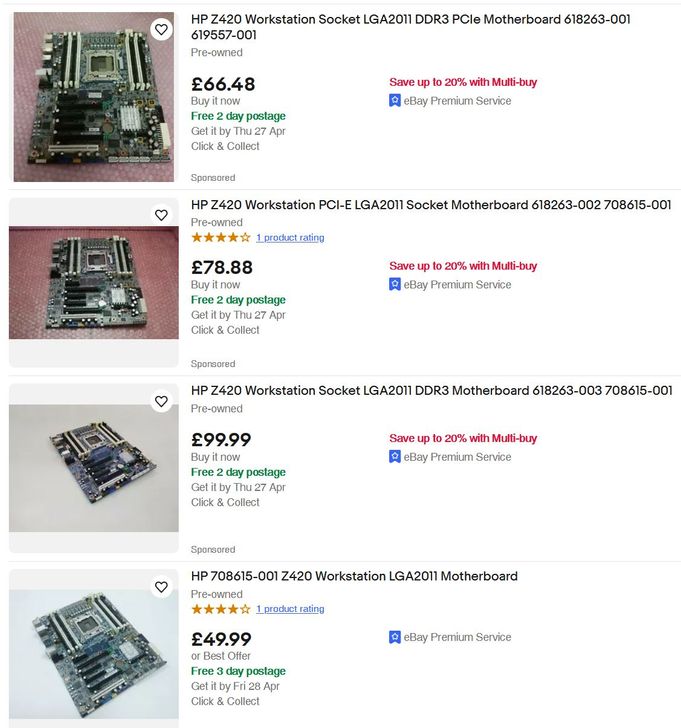Viewport: 681px width, 728px height.
Task: Open the 'PCI-E LGA2011 Socket Motherboard 618263-002' listing title
Action: (431, 205)
